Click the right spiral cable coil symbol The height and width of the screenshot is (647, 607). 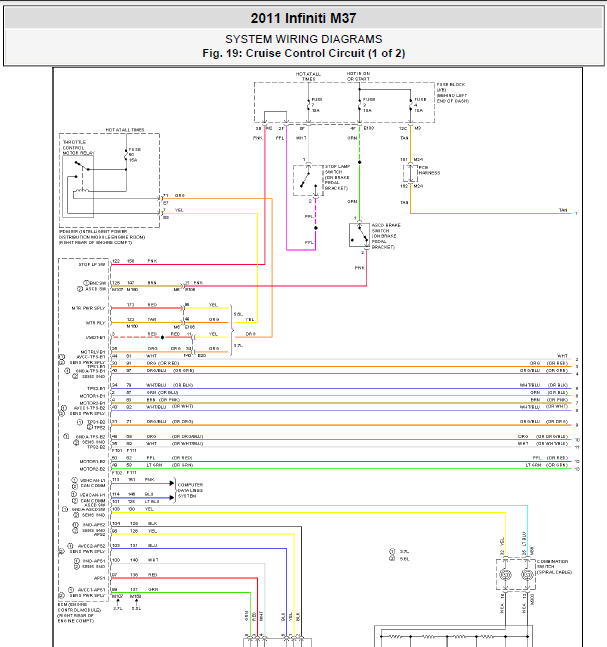pos(527,574)
